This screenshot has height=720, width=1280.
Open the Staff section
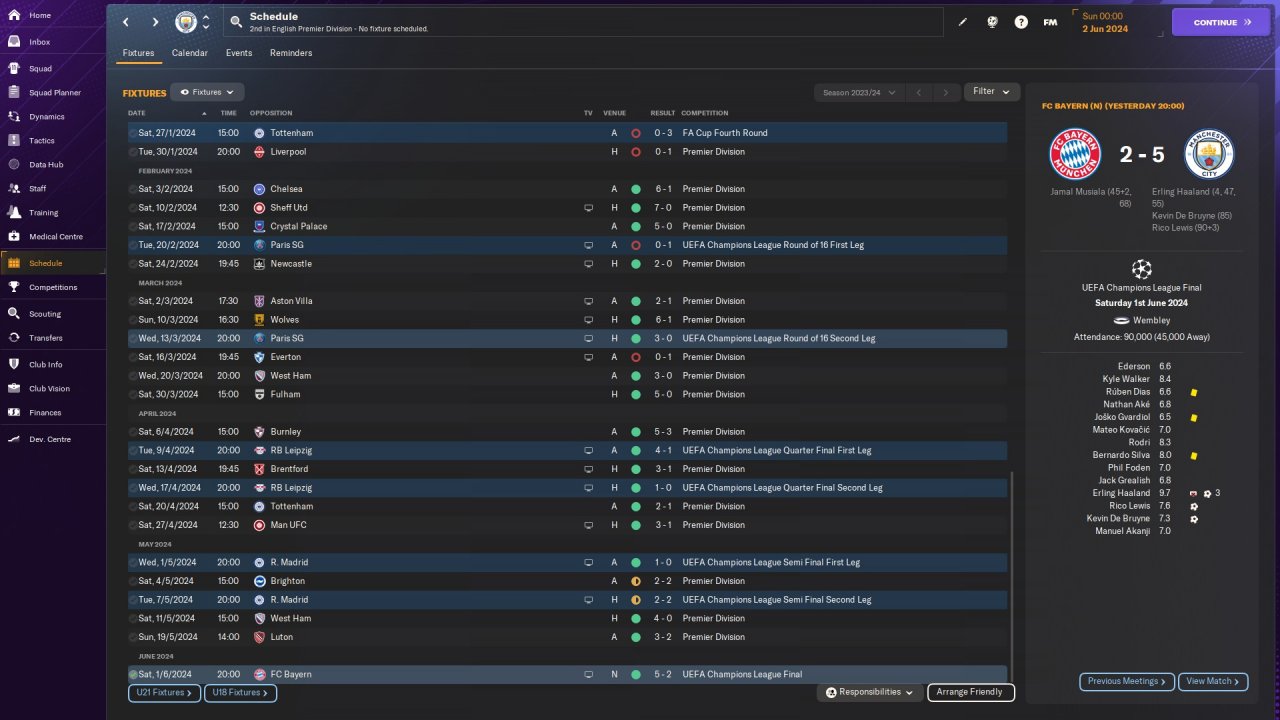pyautogui.click(x=53, y=188)
